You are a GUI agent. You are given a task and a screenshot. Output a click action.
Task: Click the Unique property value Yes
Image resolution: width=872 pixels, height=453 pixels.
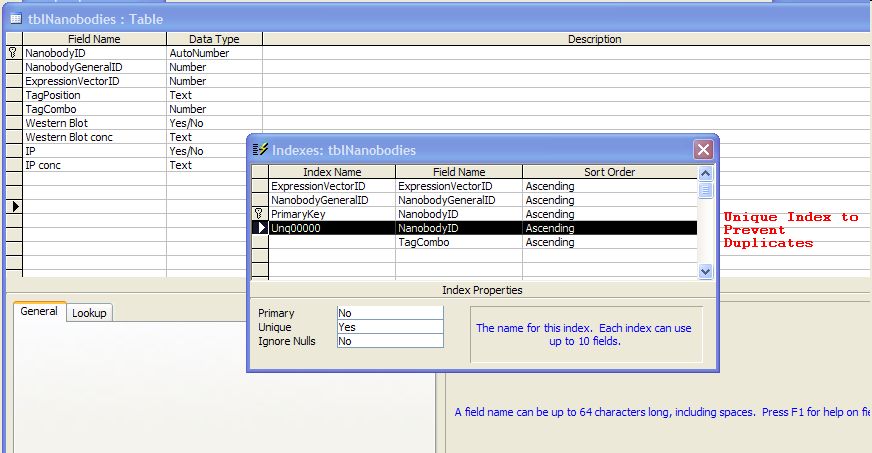tap(390, 327)
